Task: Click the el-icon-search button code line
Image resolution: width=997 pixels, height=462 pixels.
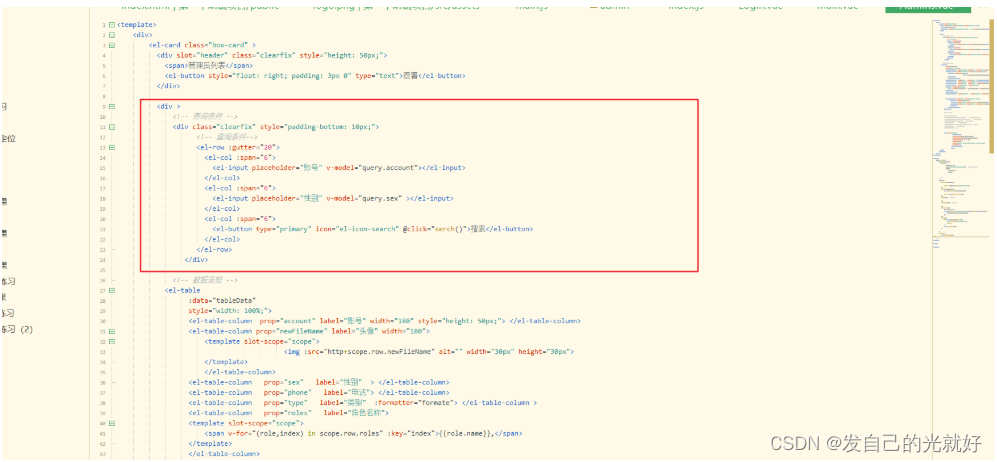Action: pyautogui.click(x=373, y=229)
